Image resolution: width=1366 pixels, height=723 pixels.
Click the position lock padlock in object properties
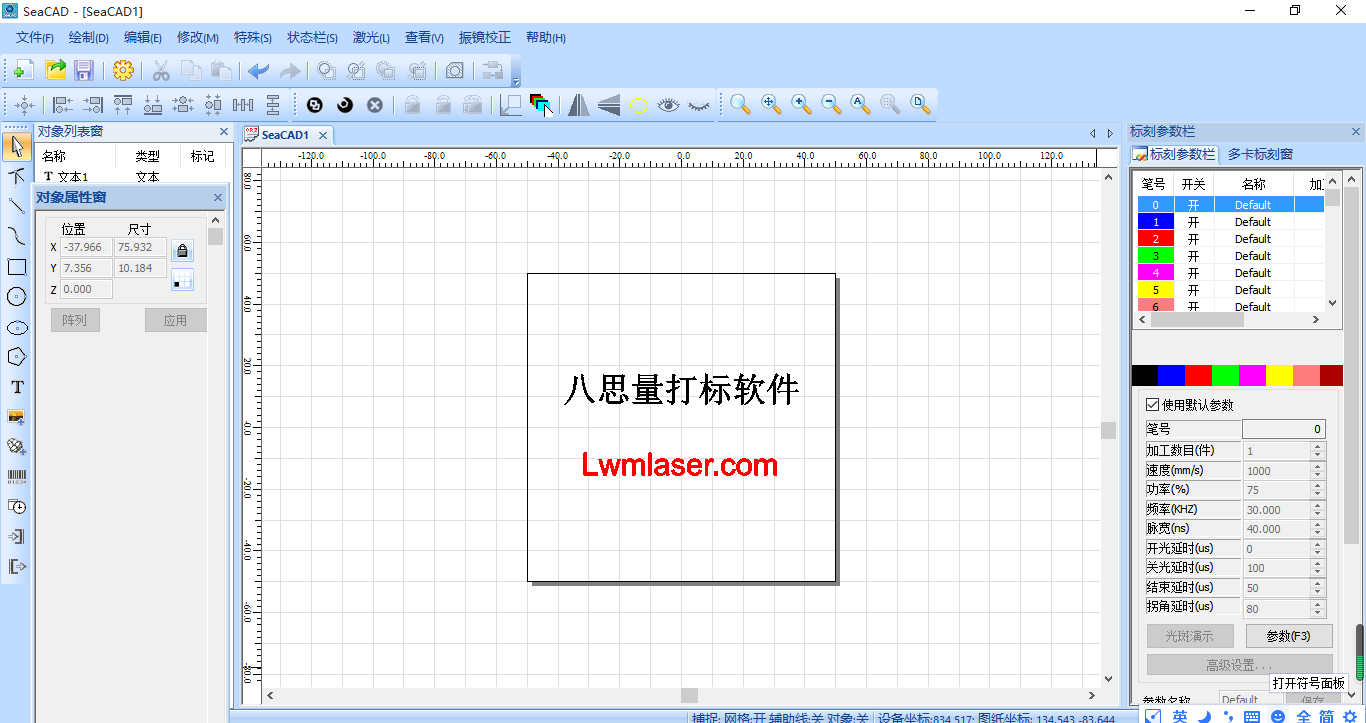[x=182, y=250]
